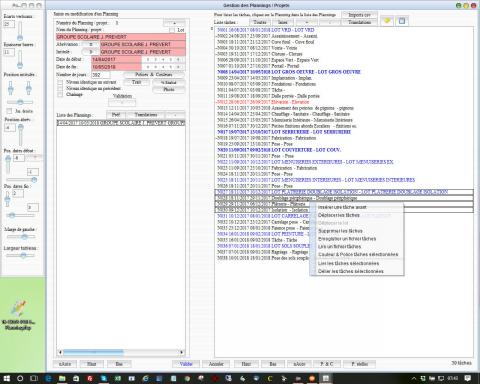Choose Couleur & Police tâches sélectionnées
480x384 pixels.
point(358,254)
